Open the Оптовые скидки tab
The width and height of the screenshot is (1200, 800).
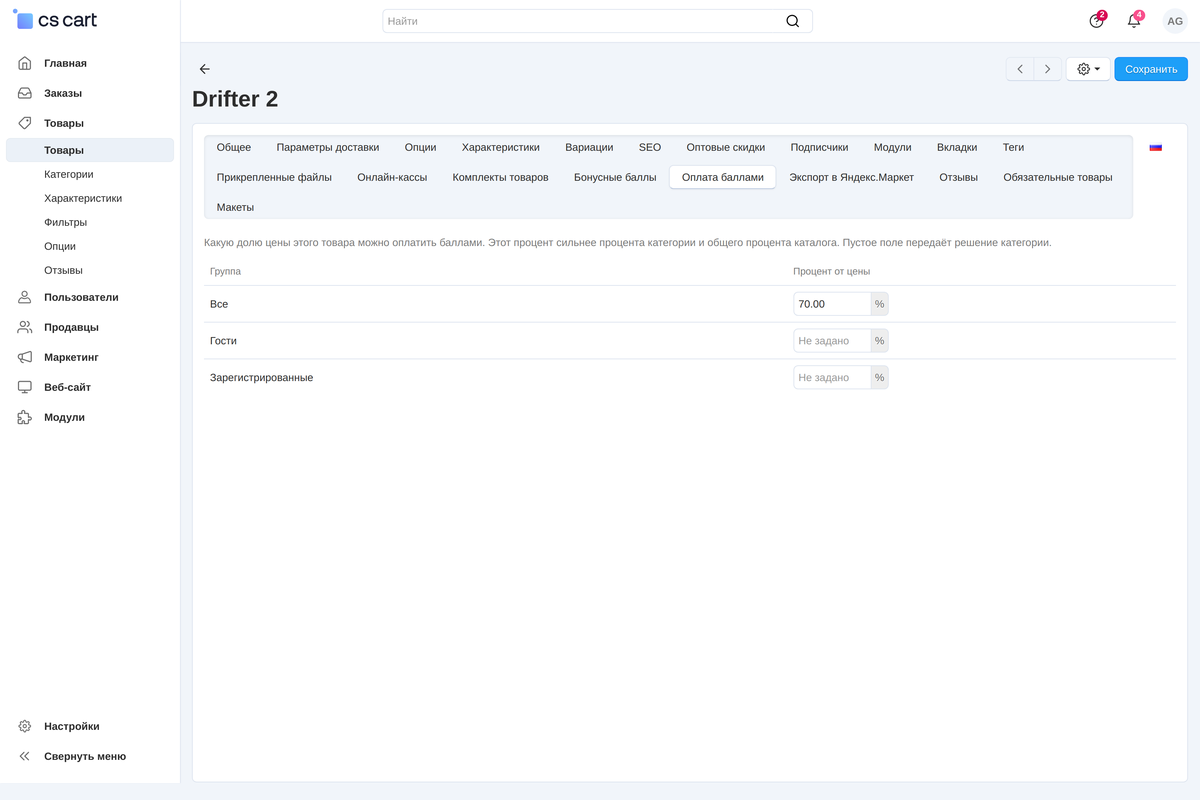point(726,147)
